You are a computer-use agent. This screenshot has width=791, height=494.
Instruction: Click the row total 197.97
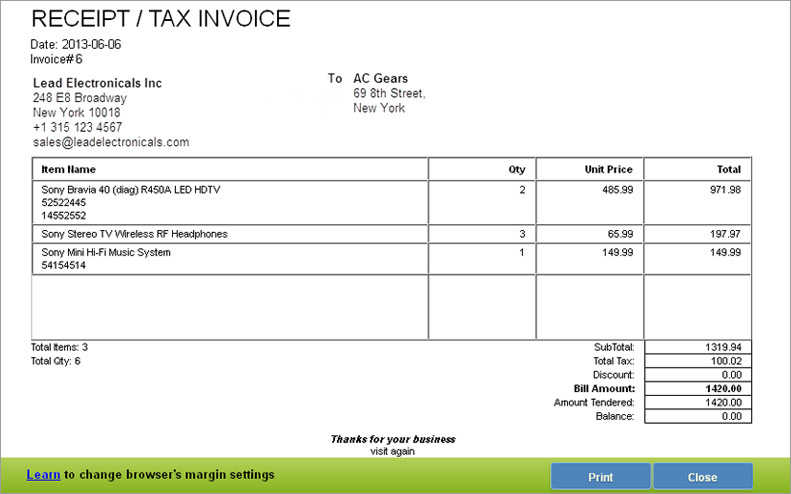point(725,234)
